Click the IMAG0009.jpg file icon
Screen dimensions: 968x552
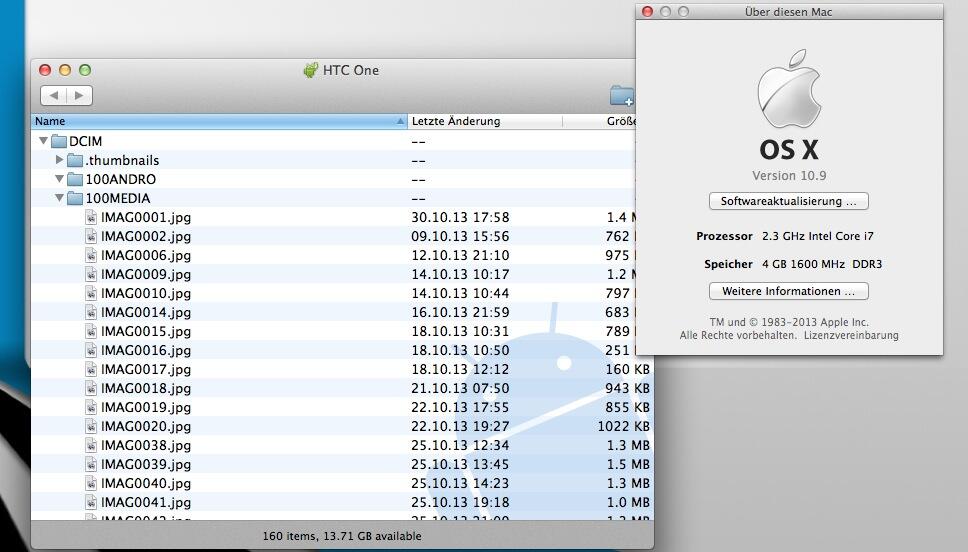[x=91, y=274]
